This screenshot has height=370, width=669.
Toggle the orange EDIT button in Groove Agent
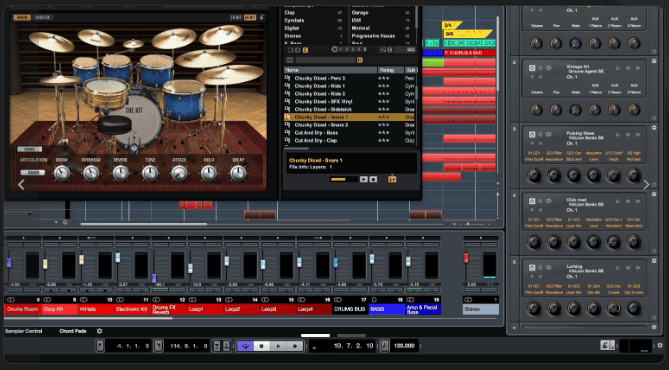pos(250,17)
